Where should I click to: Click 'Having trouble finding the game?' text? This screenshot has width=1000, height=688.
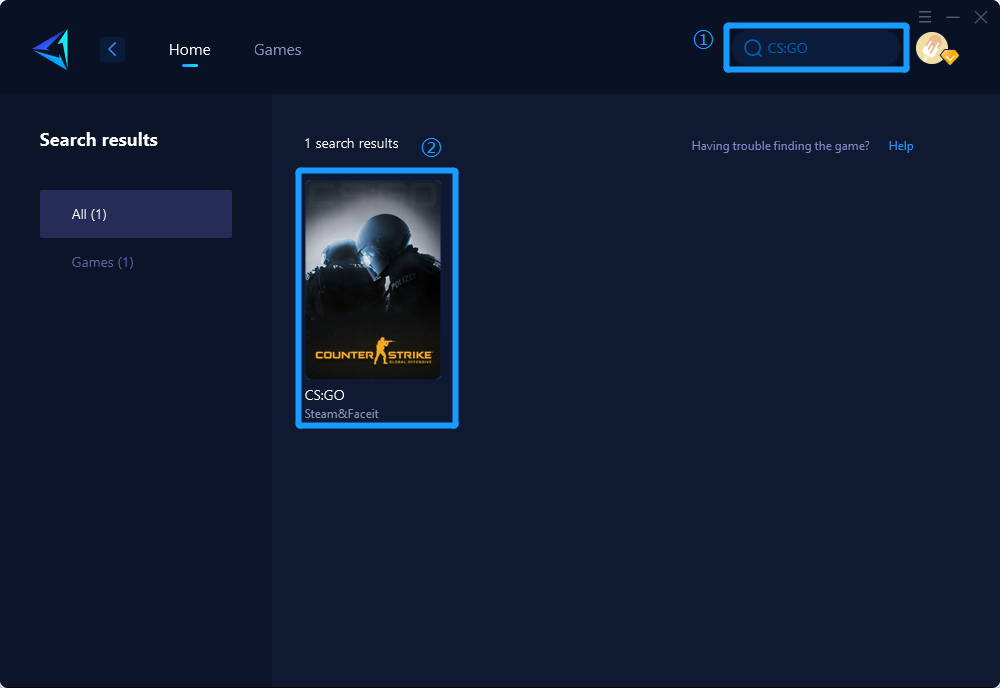click(781, 146)
